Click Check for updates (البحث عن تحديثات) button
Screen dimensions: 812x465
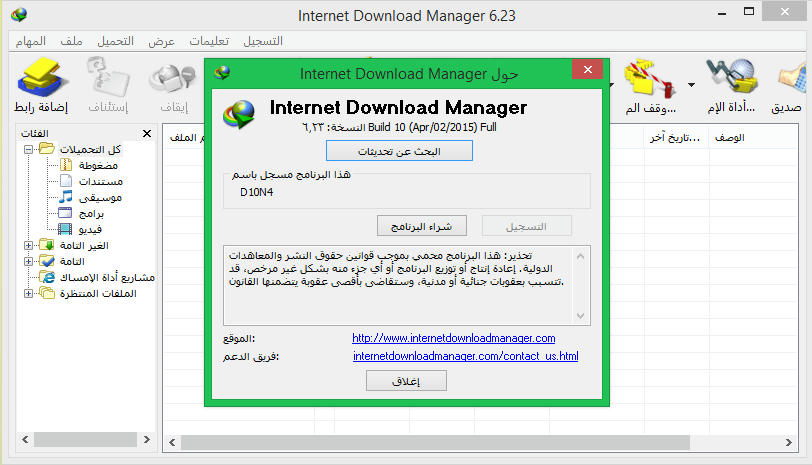click(x=399, y=151)
